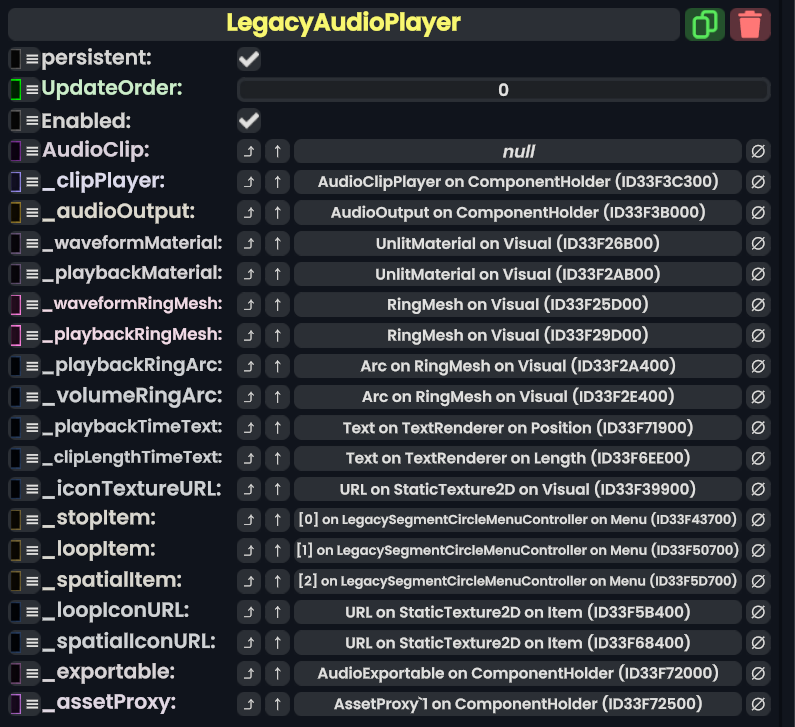Click the up arrow beside AudioClip

click(278, 152)
